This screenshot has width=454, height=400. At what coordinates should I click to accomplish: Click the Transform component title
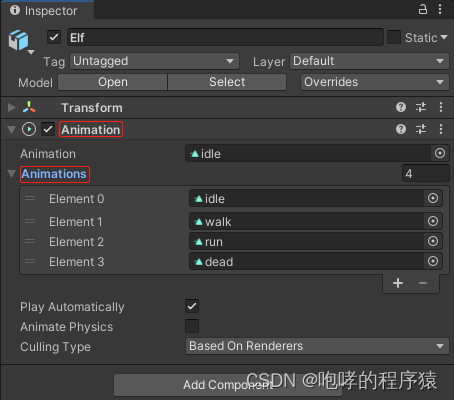pos(92,108)
